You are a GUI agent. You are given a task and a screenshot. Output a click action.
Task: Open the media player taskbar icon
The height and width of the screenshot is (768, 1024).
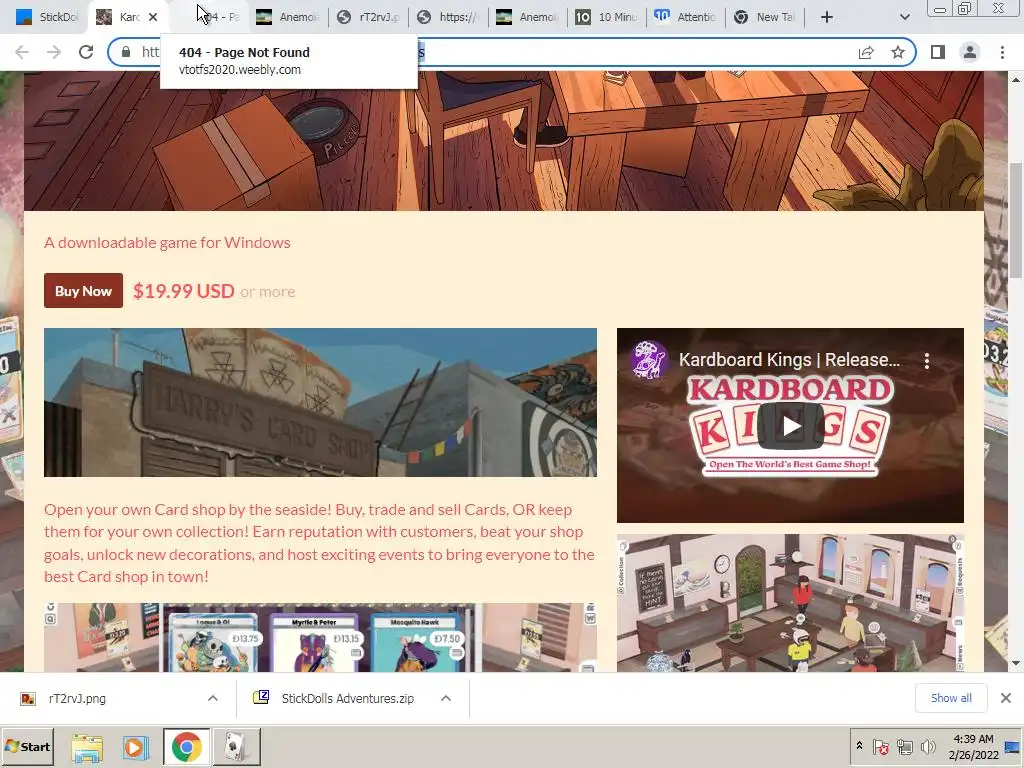[x=135, y=747]
